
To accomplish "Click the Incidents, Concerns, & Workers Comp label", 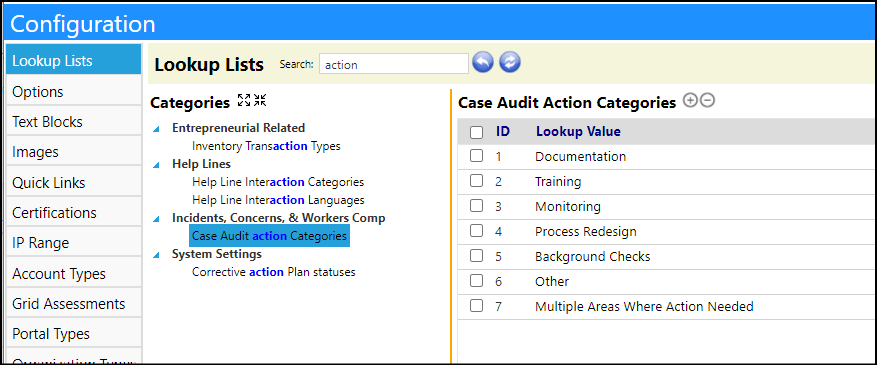I will [x=279, y=218].
